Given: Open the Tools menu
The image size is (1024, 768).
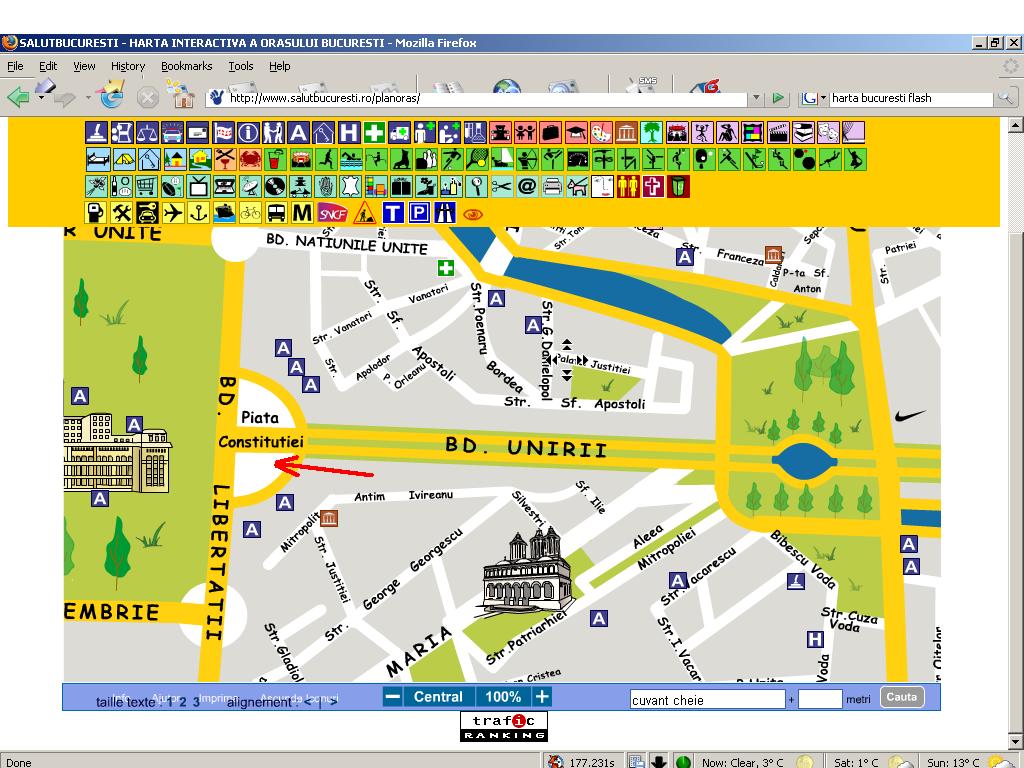Looking at the screenshot, I should tap(240, 66).
